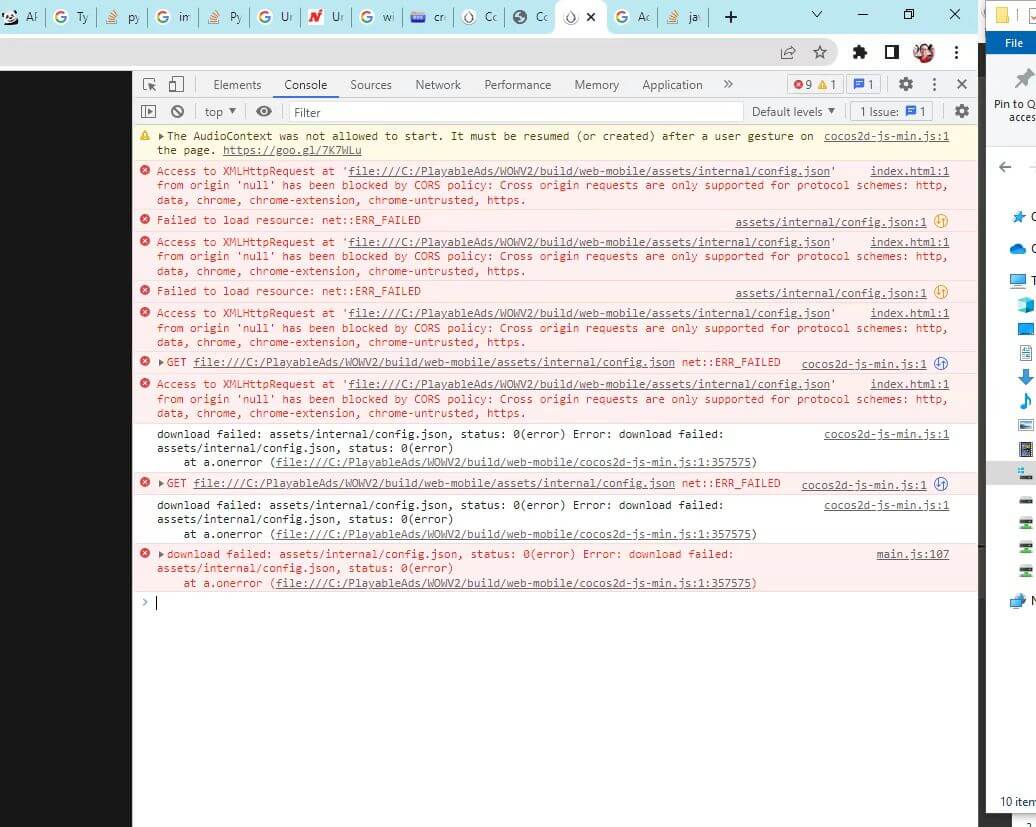Viewport: 1036px width, 827px height.
Task: Toggle the device toolbar icon
Action: (176, 85)
